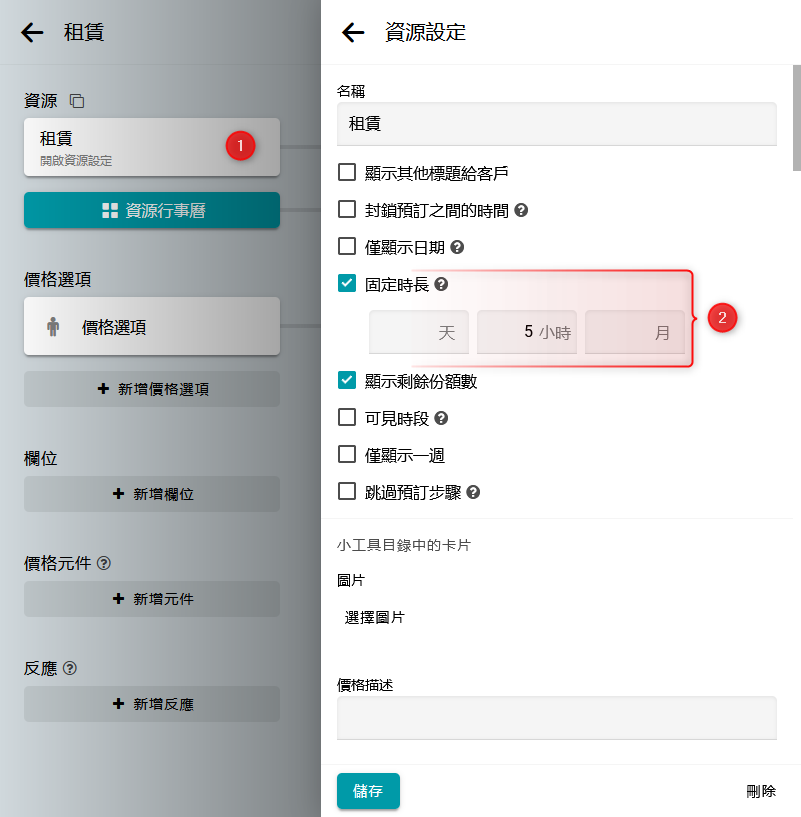Click help icon beside 價格元件 heading
This screenshot has width=801, height=817.
point(104,563)
